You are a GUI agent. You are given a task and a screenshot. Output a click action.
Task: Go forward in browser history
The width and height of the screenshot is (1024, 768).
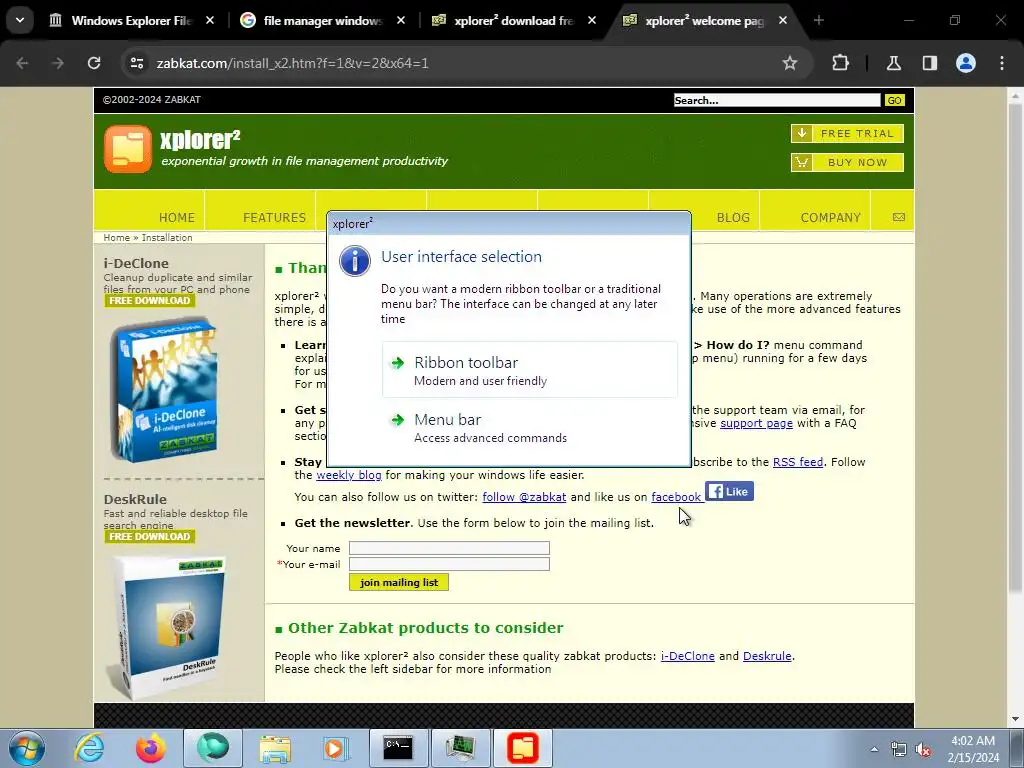[58, 63]
